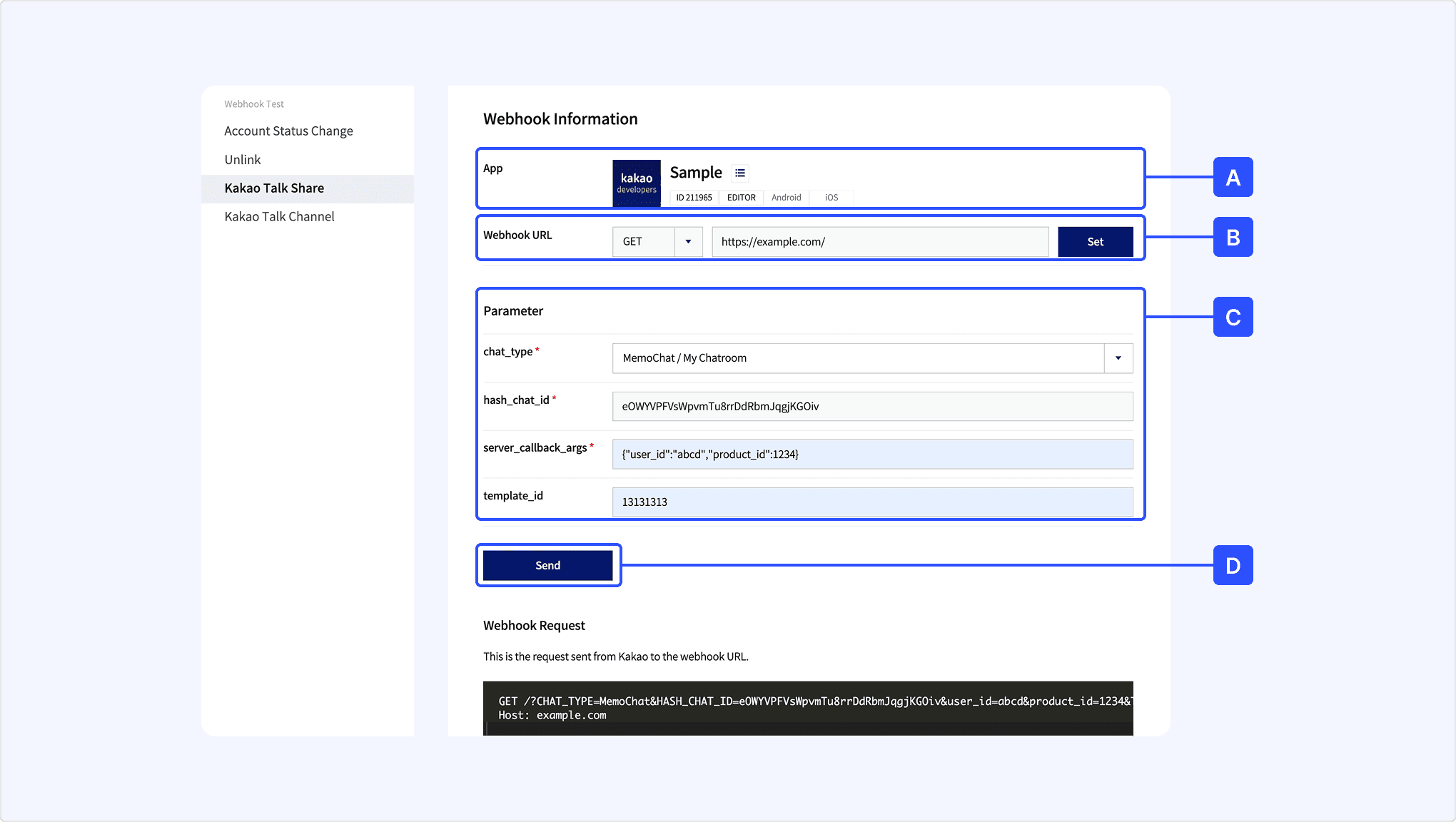Click the hash_chat_id input field
This screenshot has height=822, width=1456.
[872, 407]
